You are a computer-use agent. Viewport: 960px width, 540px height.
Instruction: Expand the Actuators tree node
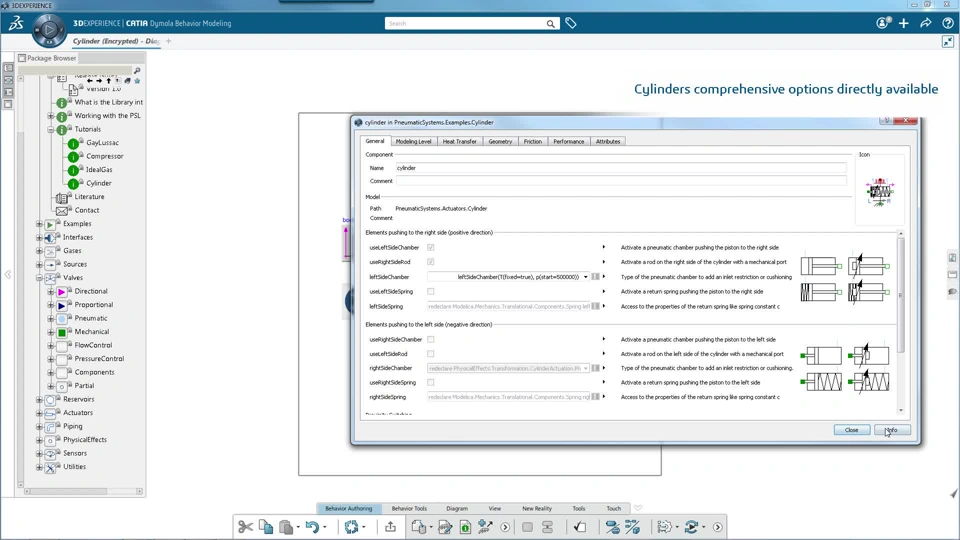coord(39,413)
